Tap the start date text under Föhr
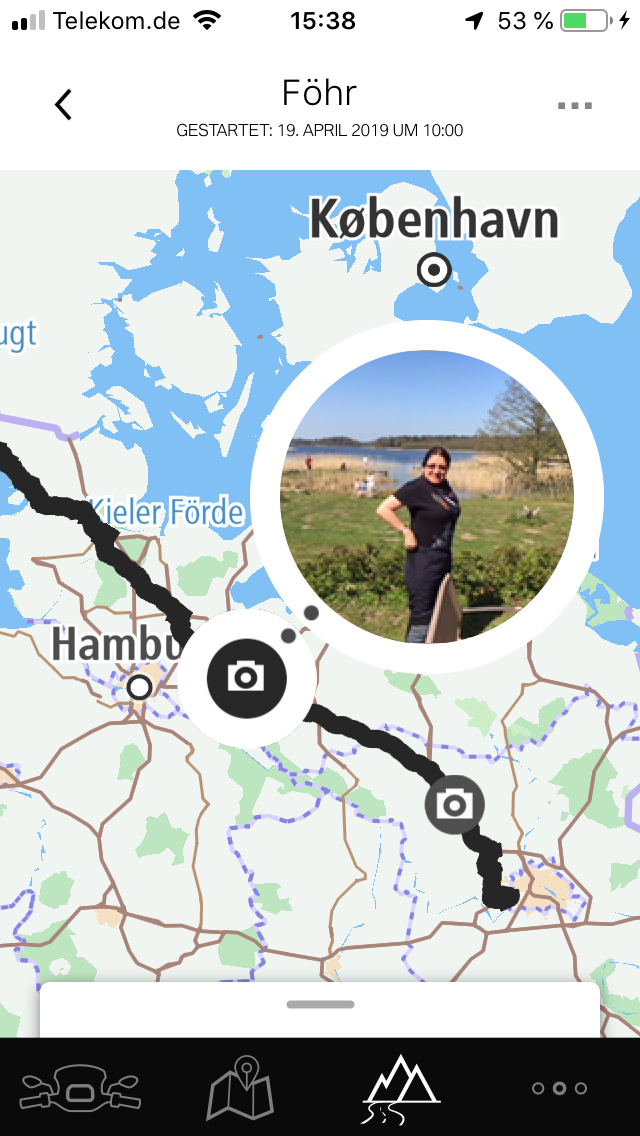Viewport: 640px width, 1136px height. pos(320,131)
